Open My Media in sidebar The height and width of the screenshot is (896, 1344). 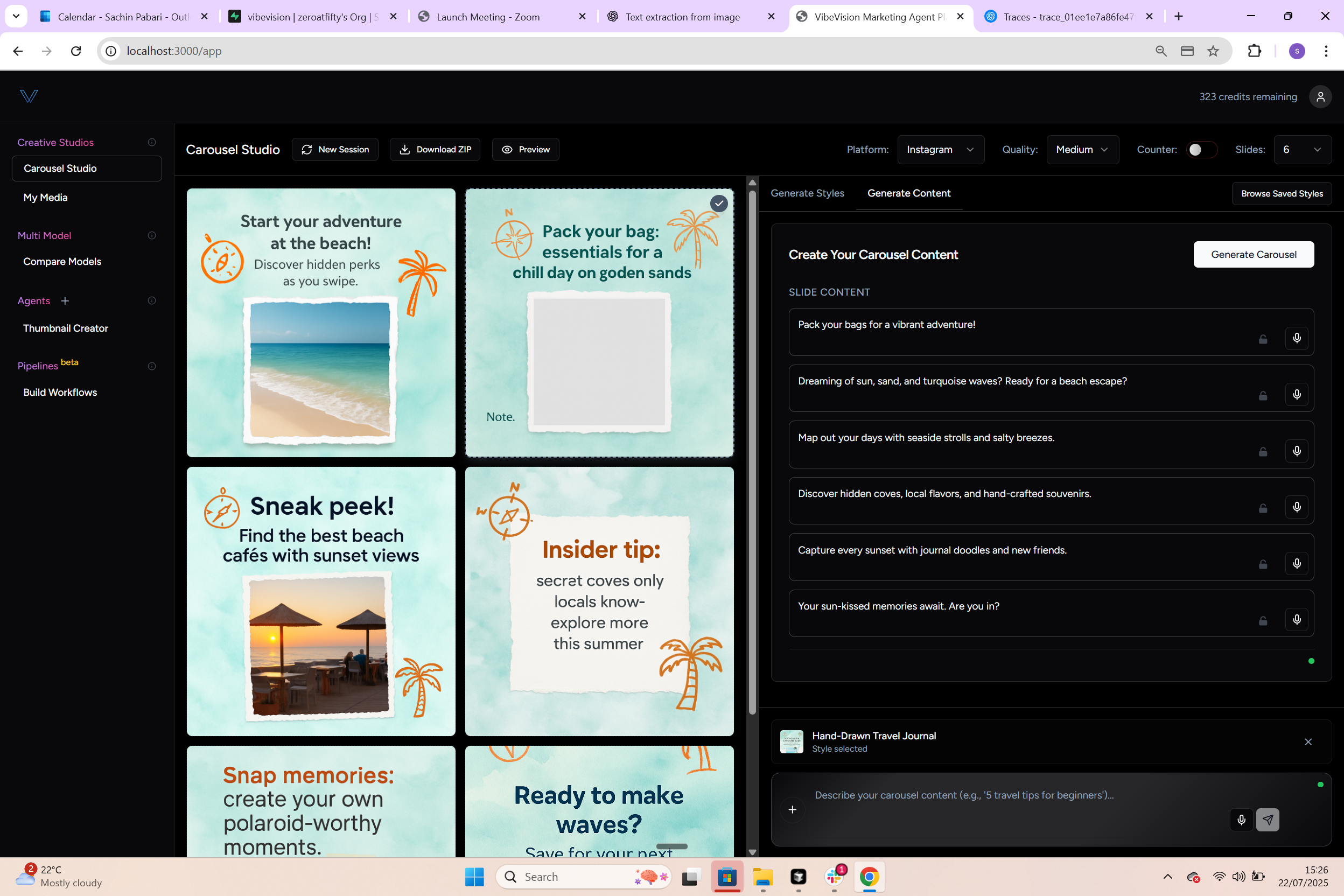click(45, 197)
